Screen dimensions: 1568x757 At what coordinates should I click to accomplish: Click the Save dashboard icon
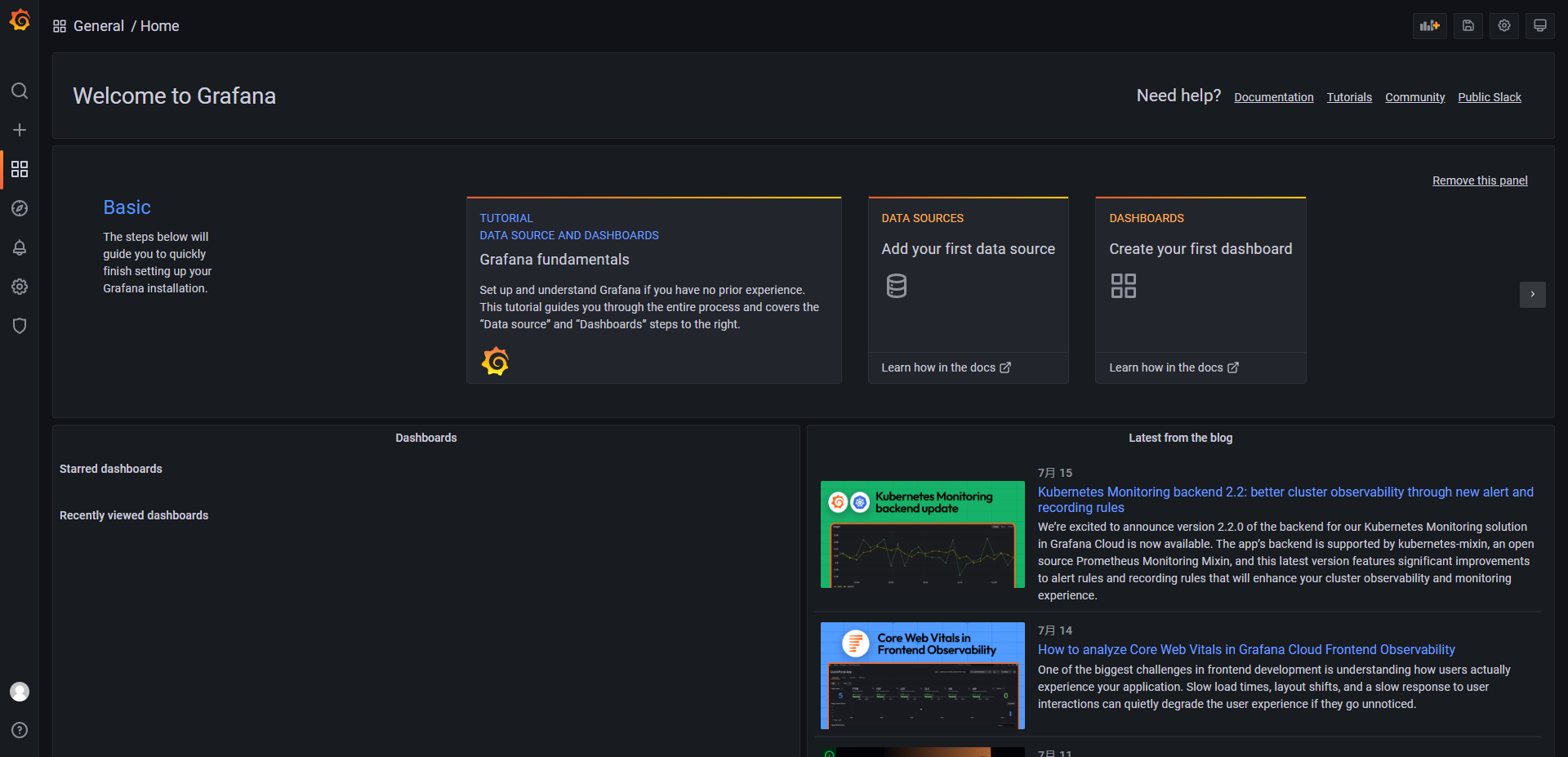tap(1468, 25)
